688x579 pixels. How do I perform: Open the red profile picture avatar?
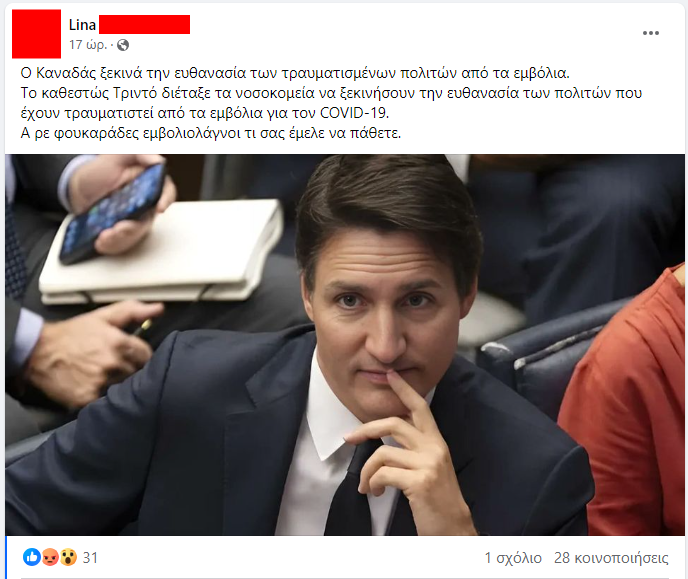(36, 34)
